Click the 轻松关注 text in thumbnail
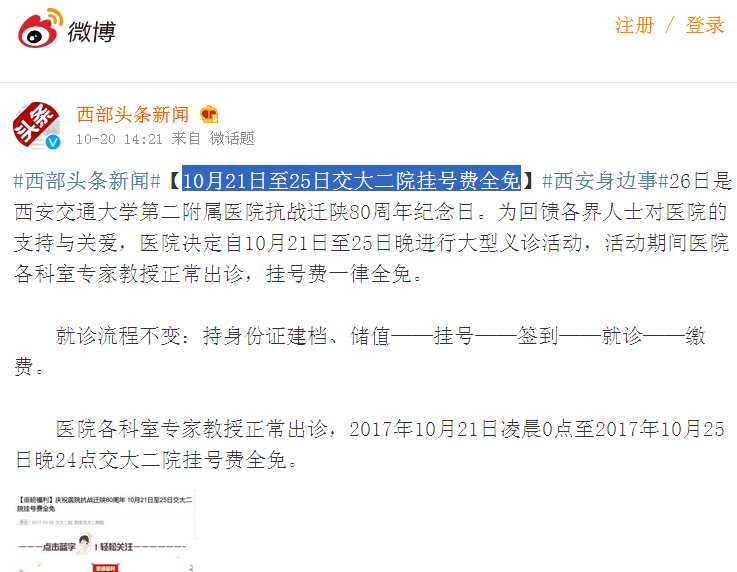The height and width of the screenshot is (572, 737). 116,547
